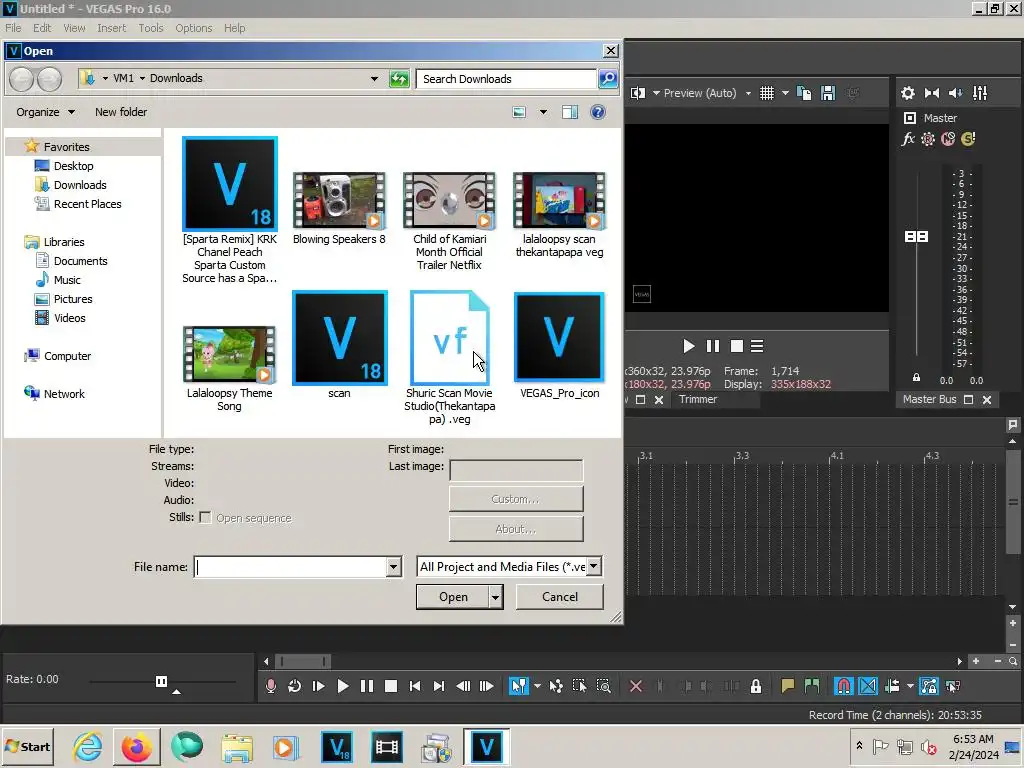Viewport: 1024px width, 768px height.
Task: Toggle Dim Output speaker icon
Action: pos(955,93)
